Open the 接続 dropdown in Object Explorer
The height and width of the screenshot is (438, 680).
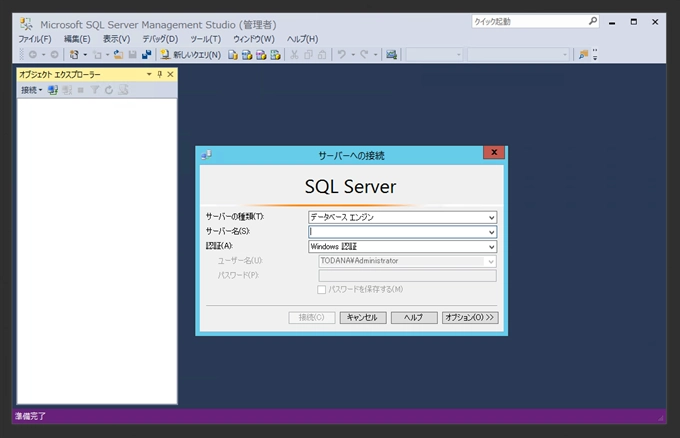32,90
